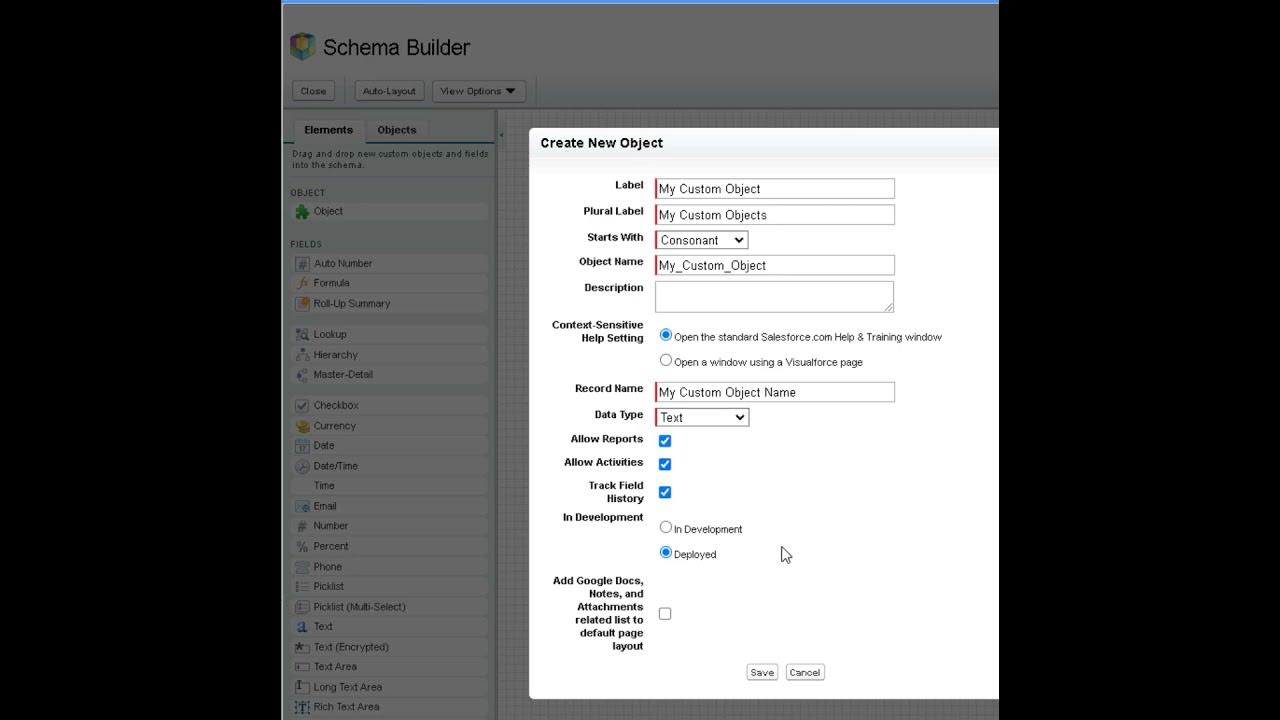Viewport: 1280px width, 720px height.
Task: Click the Picklist field icon
Action: pos(302,587)
